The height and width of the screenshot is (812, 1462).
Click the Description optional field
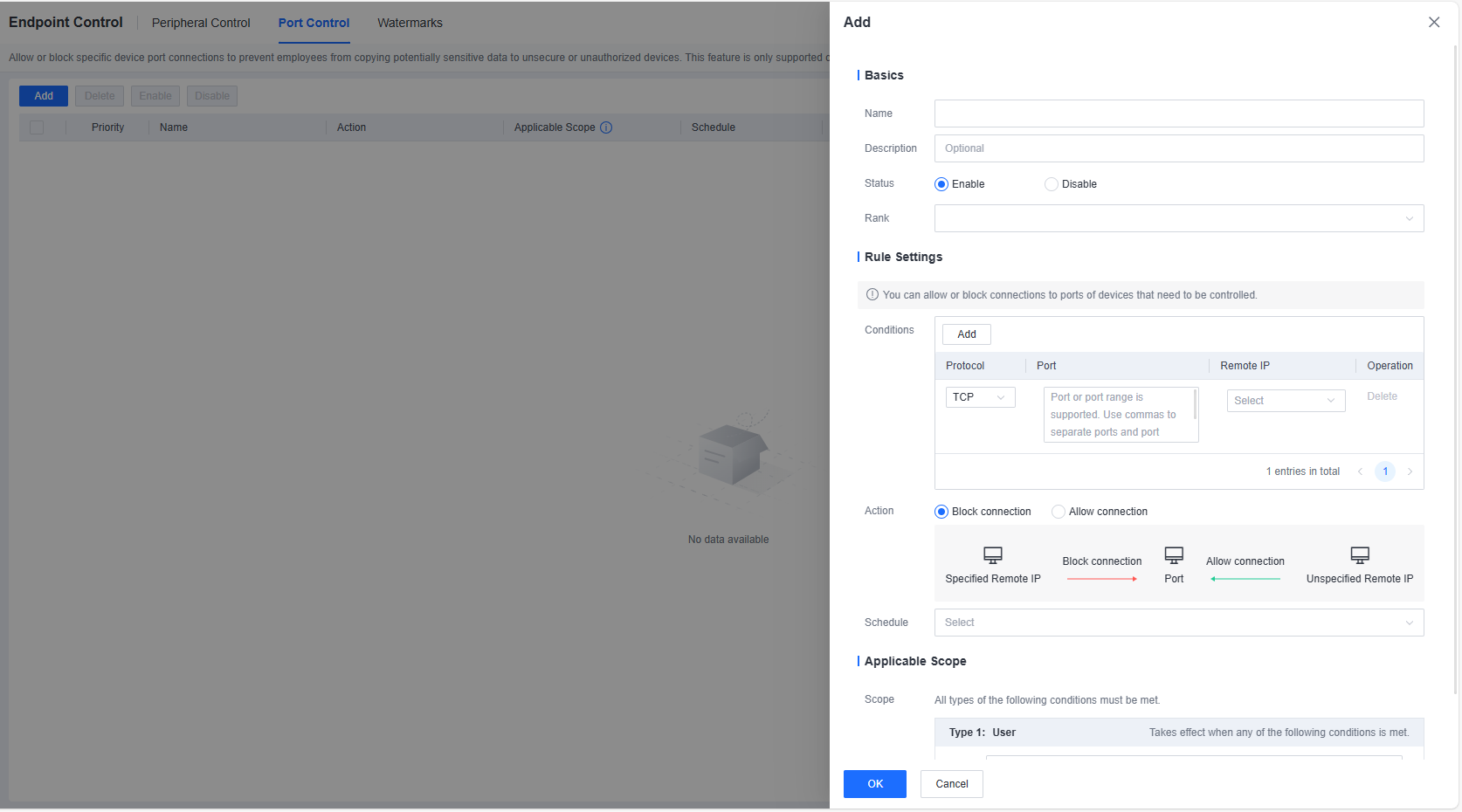(1179, 148)
